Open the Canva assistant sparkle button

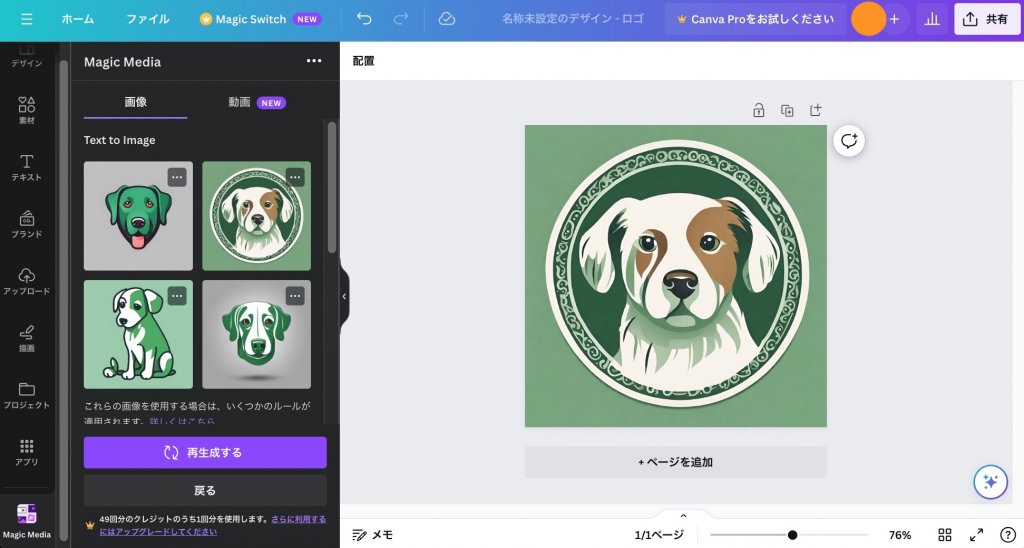coord(990,482)
